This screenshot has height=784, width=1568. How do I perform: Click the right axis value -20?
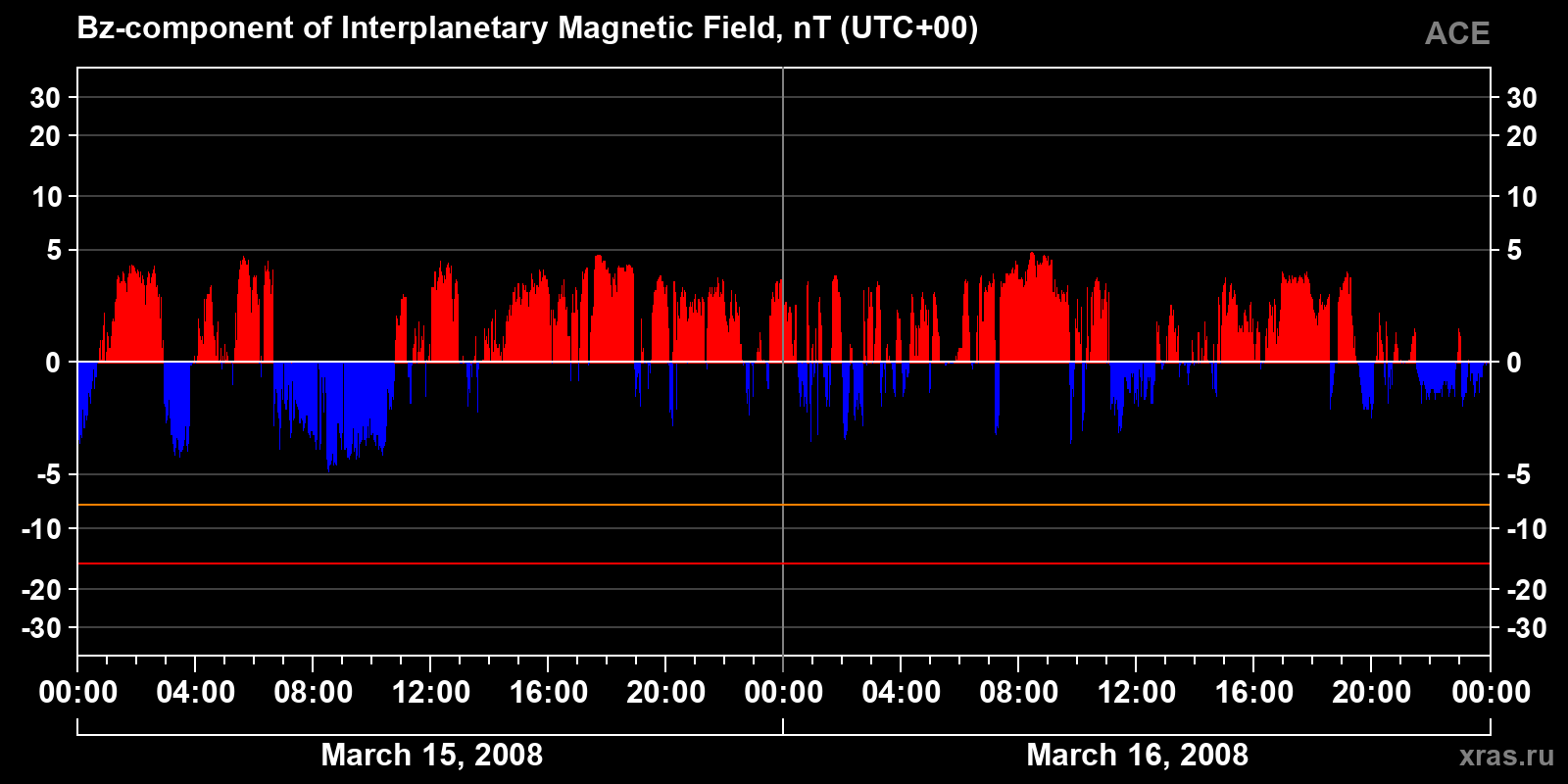pyautogui.click(x=1526, y=590)
